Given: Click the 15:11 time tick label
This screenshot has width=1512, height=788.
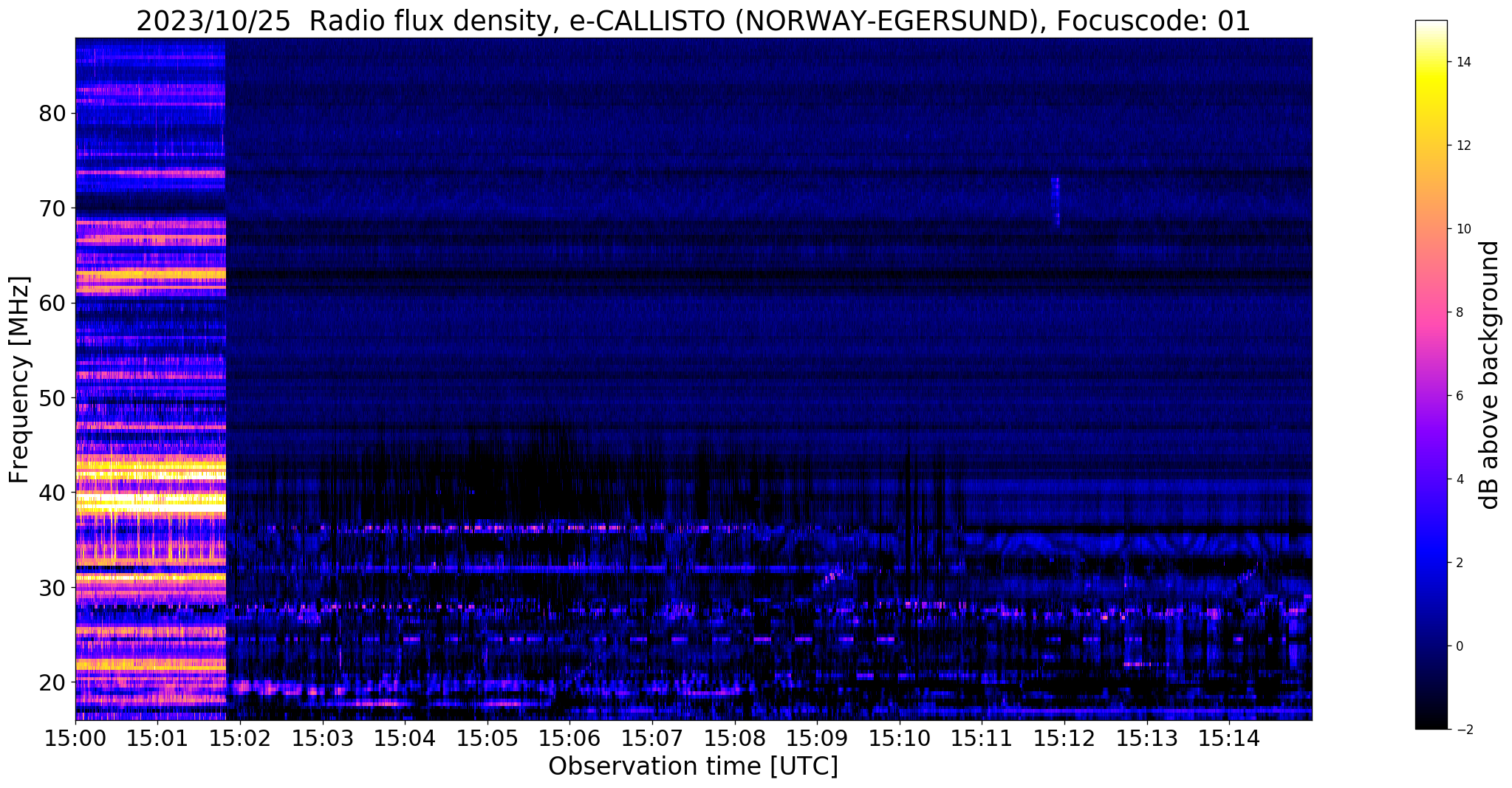Looking at the screenshot, I should click(x=982, y=738).
